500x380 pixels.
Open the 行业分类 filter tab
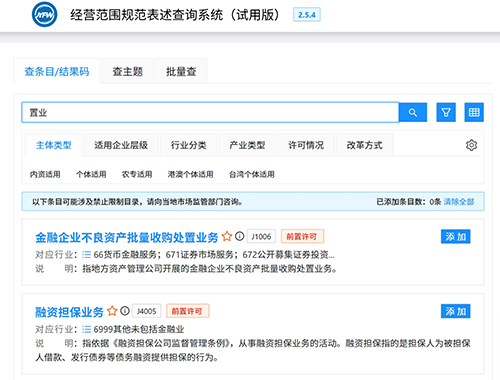click(189, 145)
